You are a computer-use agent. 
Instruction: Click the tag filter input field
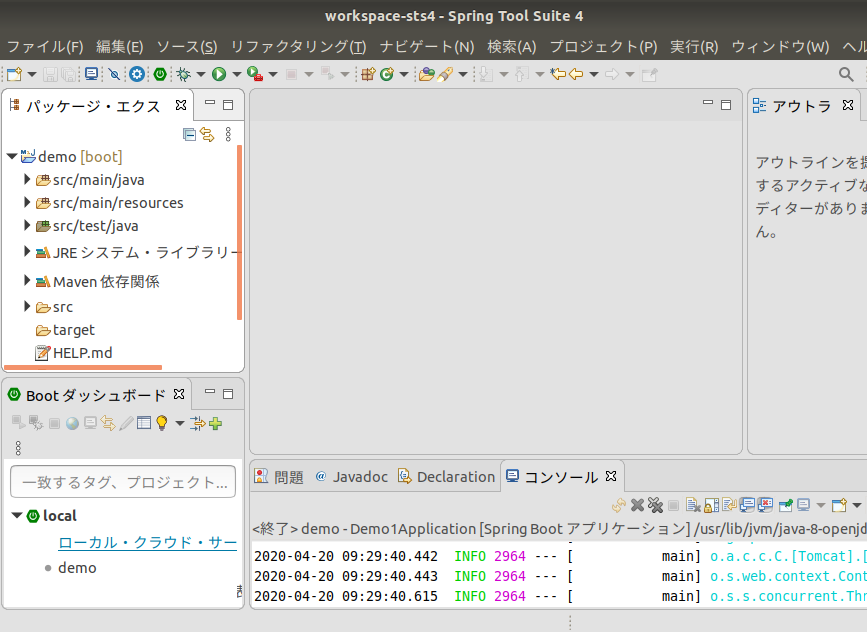pos(122,482)
